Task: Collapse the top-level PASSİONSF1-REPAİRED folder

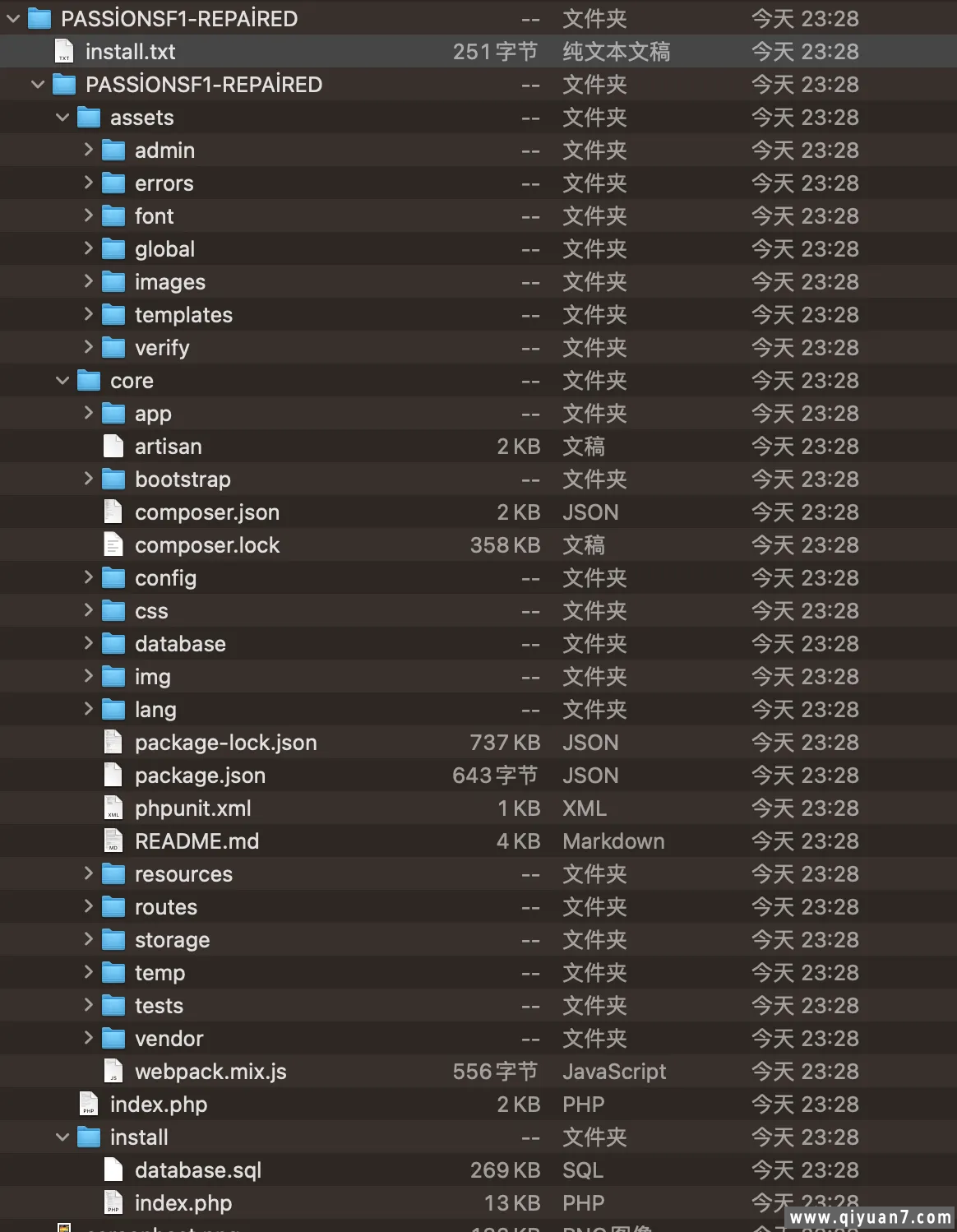Action: coord(13,19)
